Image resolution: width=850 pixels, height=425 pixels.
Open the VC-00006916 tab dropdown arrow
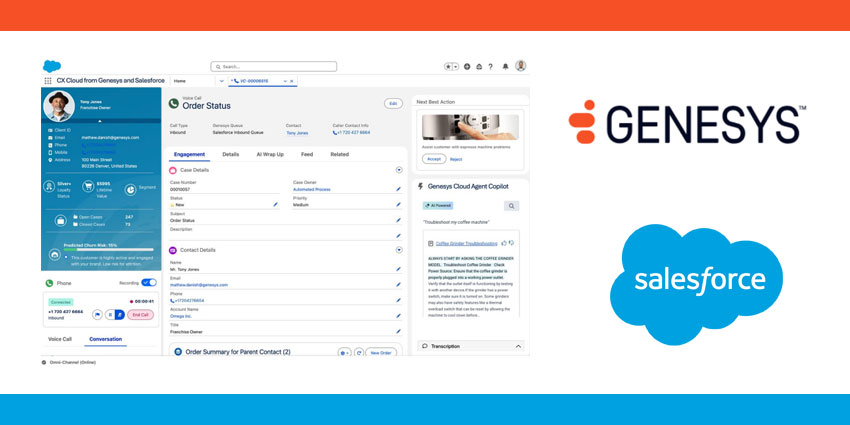point(285,81)
